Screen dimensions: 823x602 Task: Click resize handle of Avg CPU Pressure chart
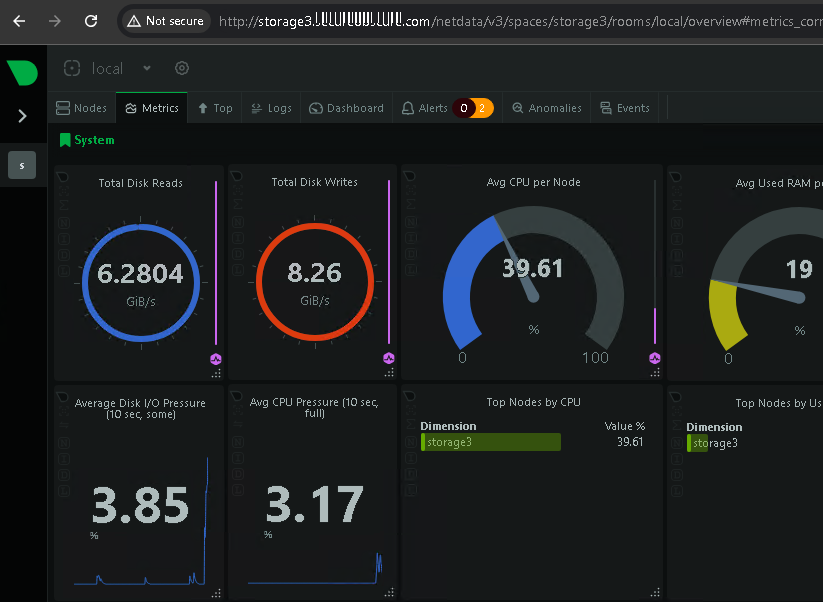(x=389, y=593)
